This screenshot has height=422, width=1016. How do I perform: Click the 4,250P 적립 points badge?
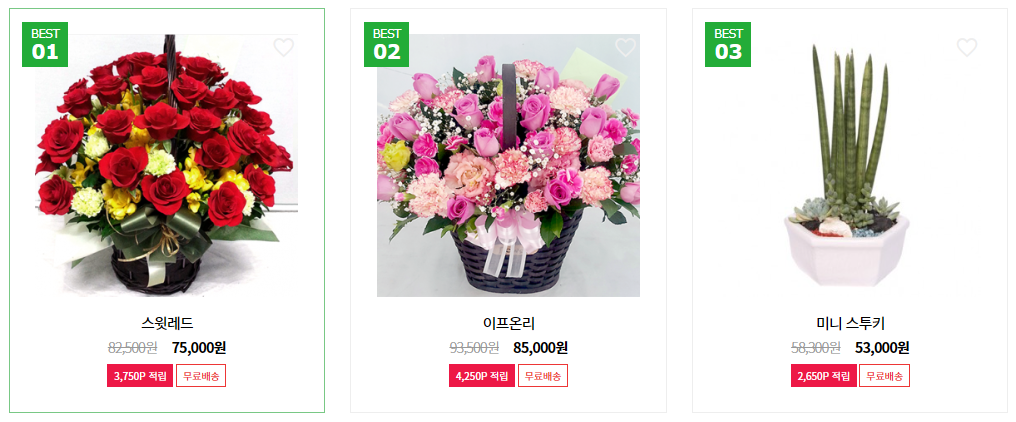point(482,375)
